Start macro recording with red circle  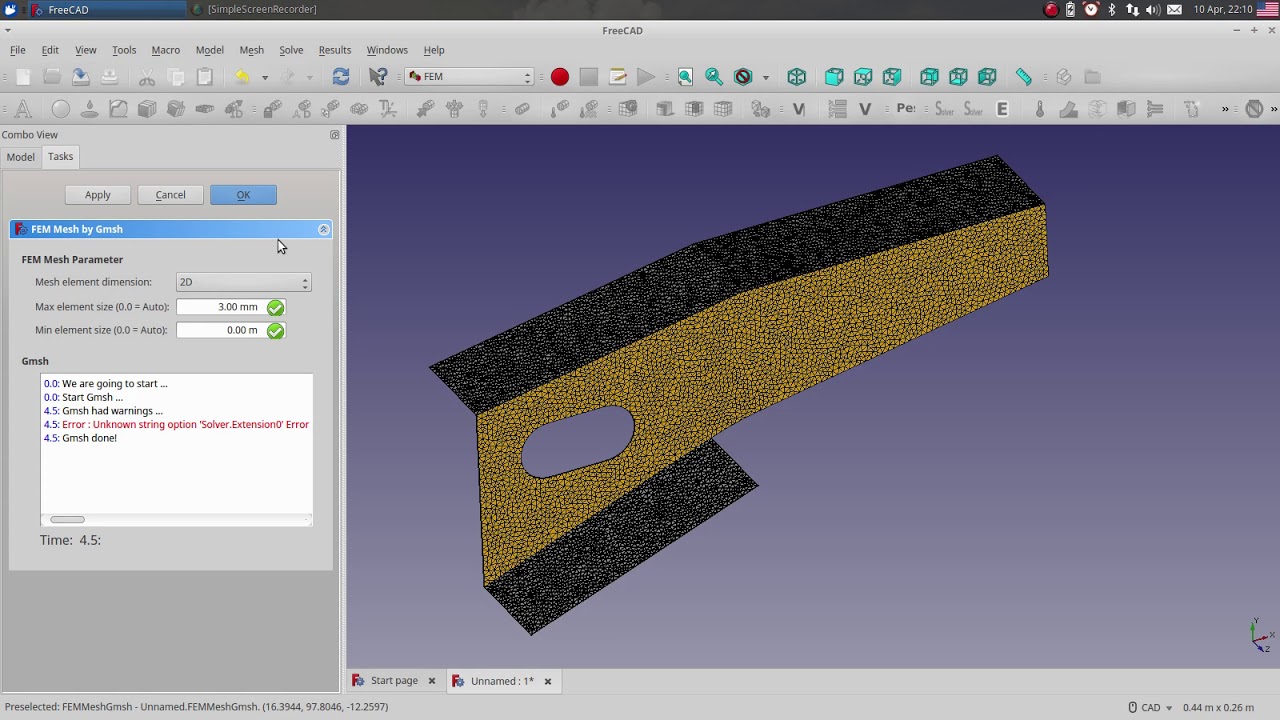tap(560, 77)
